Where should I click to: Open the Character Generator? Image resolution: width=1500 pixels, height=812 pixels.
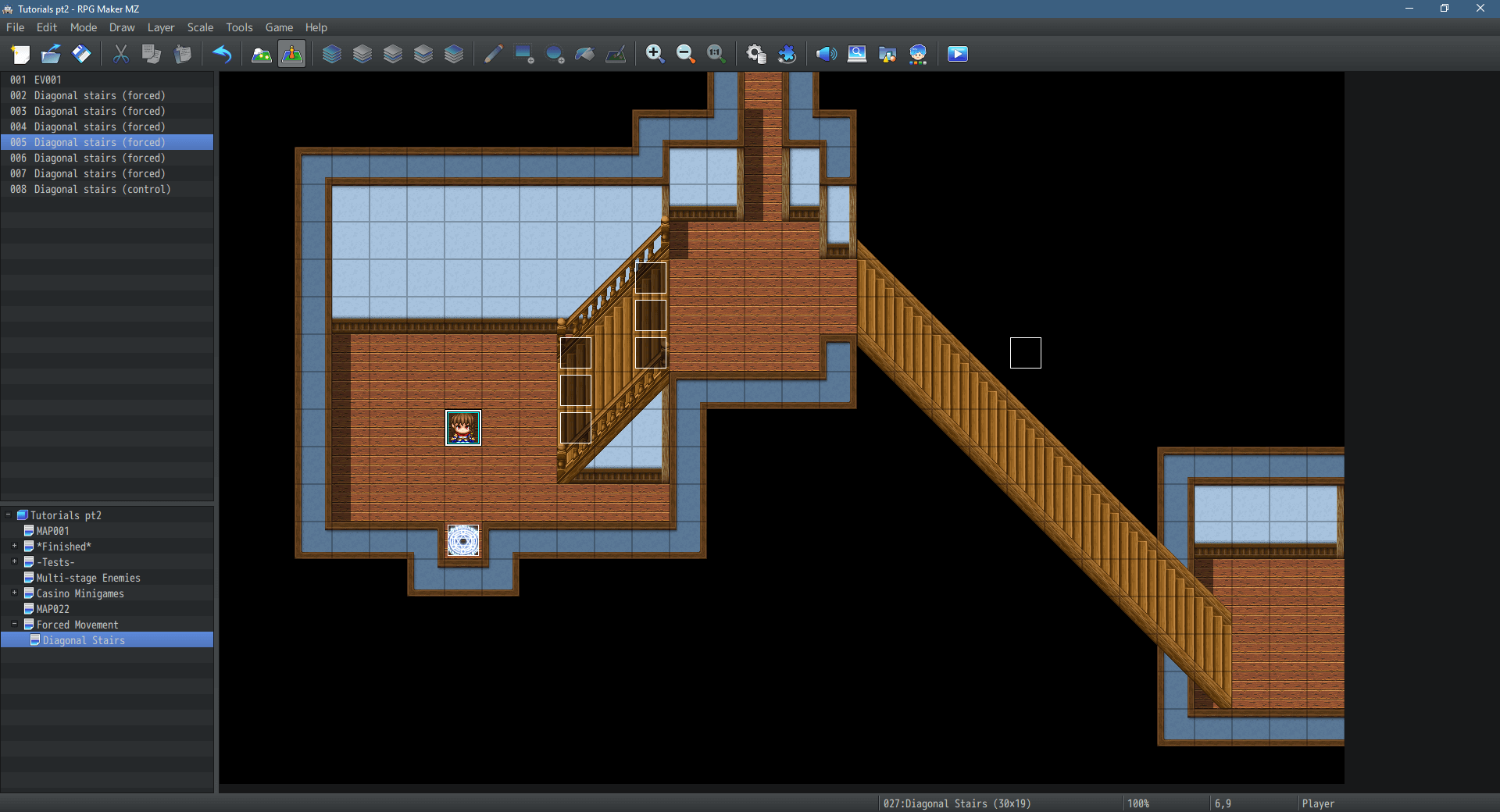918,54
